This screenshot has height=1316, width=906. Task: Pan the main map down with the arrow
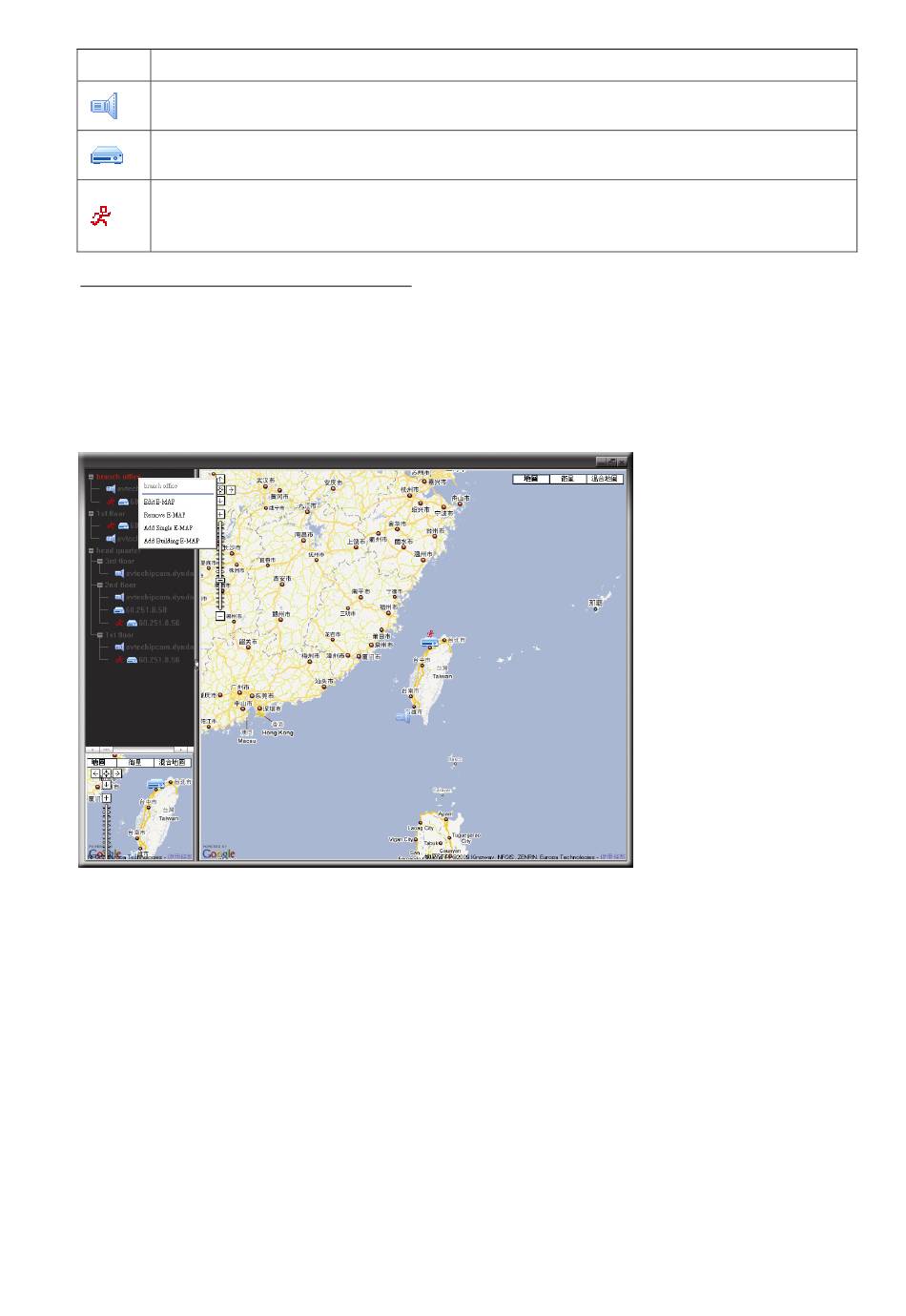220,501
